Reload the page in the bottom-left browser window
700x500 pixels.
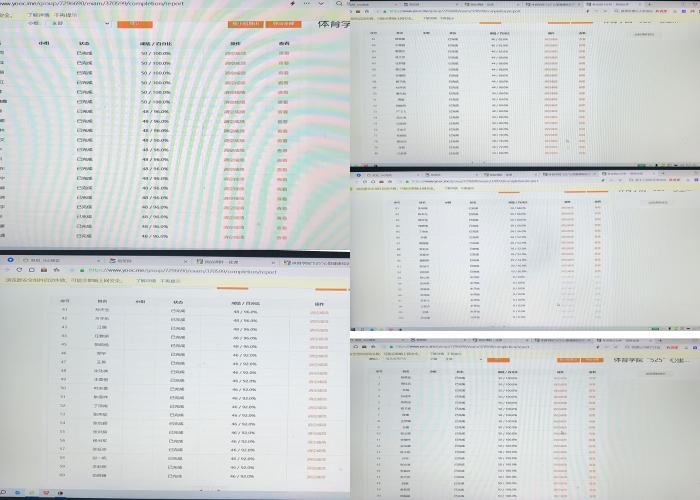click(x=19, y=270)
